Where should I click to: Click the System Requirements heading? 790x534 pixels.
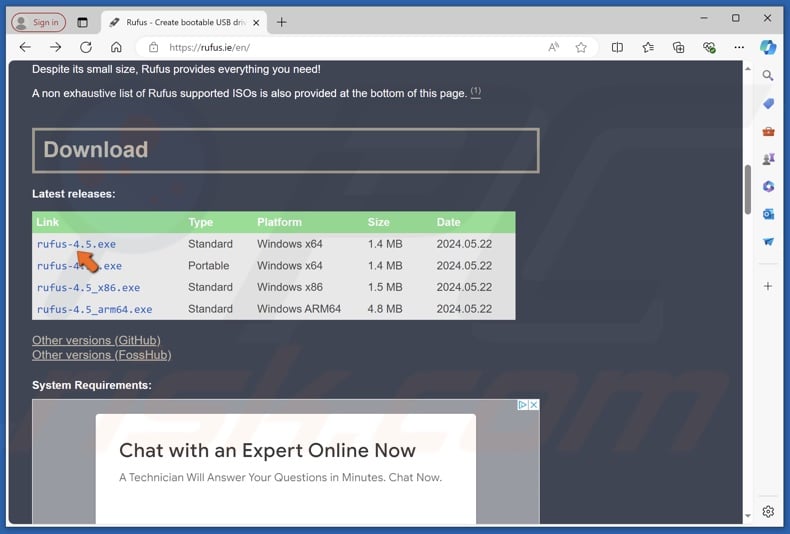click(92, 385)
